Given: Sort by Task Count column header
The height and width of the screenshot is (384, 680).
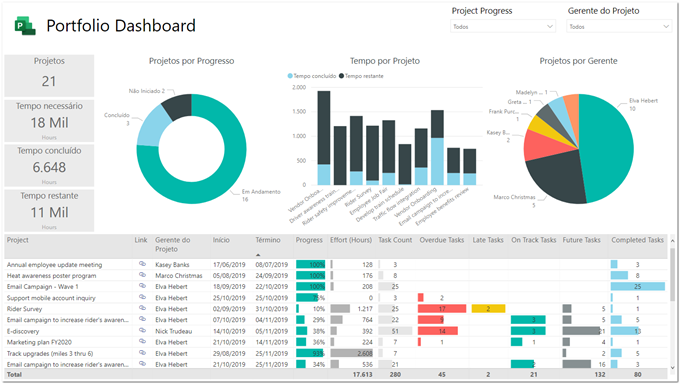Looking at the screenshot, I should pos(395,240).
